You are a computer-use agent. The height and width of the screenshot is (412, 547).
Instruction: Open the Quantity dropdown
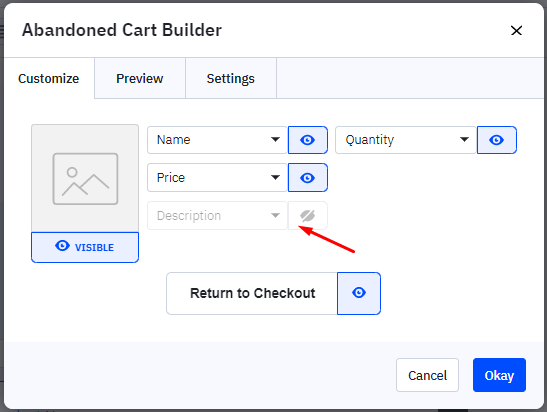[406, 140]
